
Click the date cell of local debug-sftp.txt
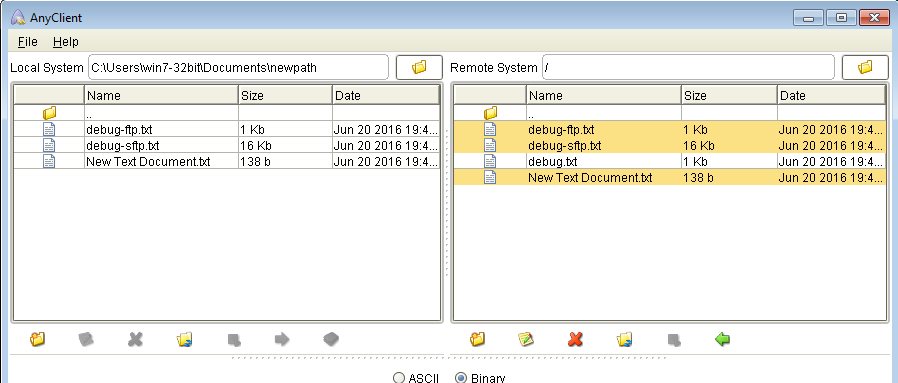point(386,145)
